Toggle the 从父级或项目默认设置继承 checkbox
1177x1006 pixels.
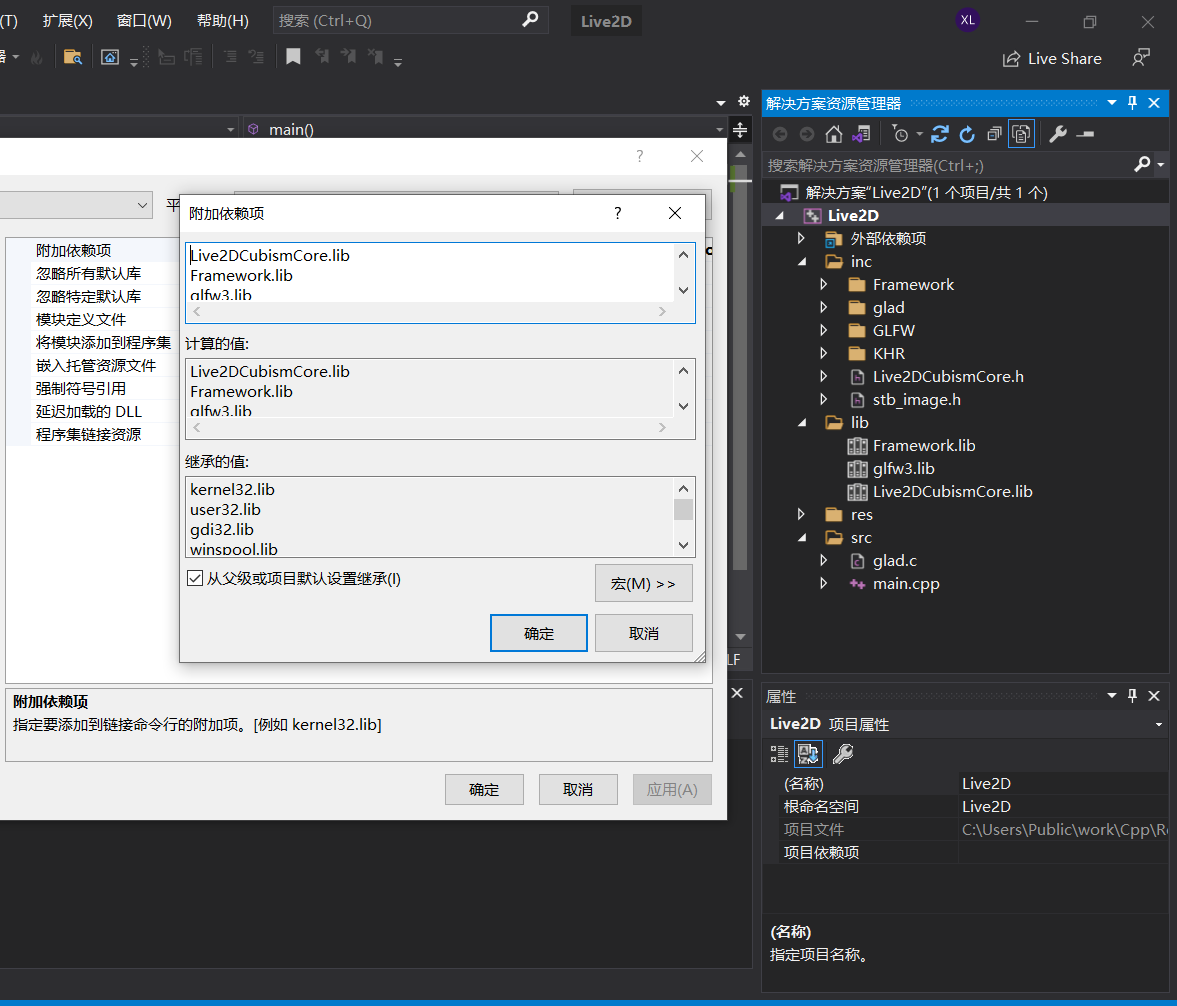point(195,578)
